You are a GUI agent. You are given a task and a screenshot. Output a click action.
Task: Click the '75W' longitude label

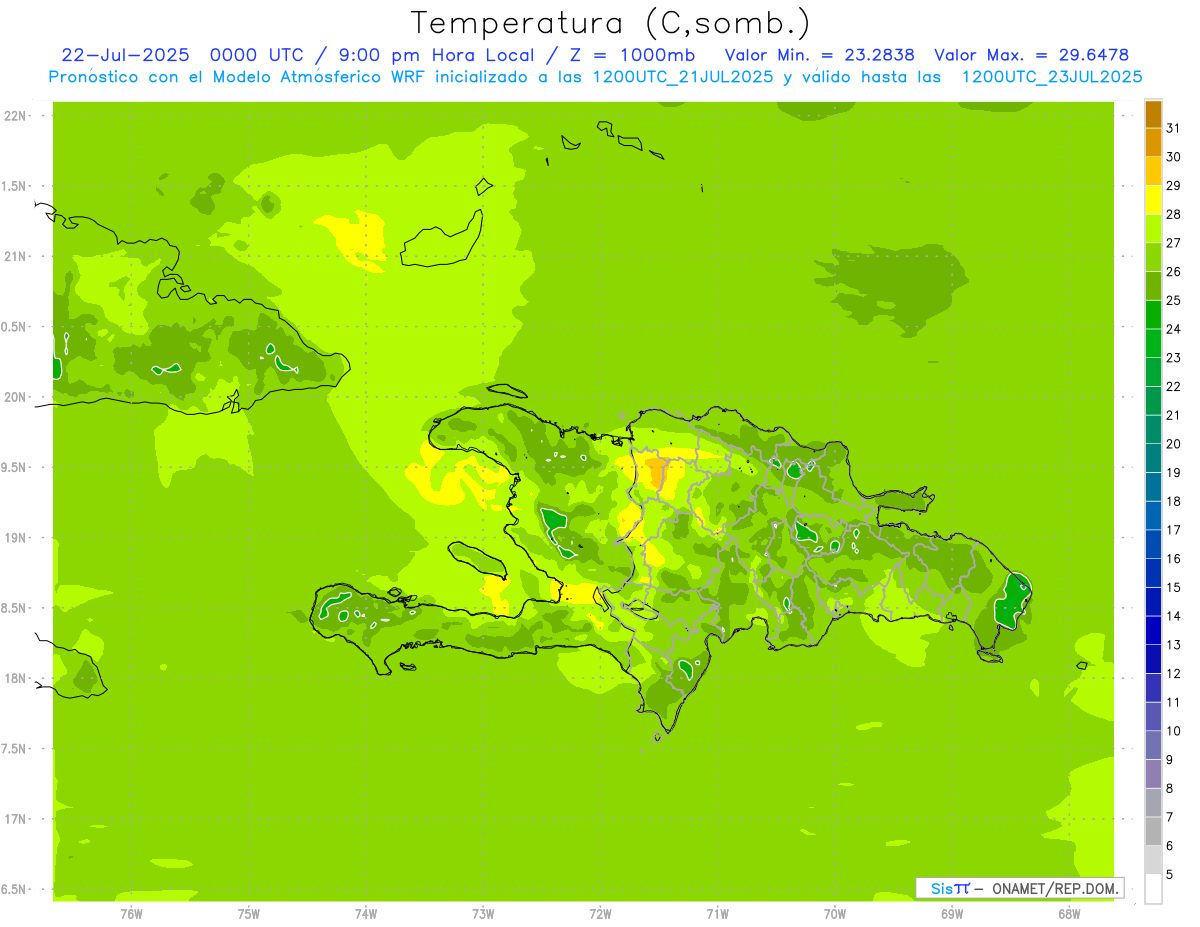tap(248, 913)
